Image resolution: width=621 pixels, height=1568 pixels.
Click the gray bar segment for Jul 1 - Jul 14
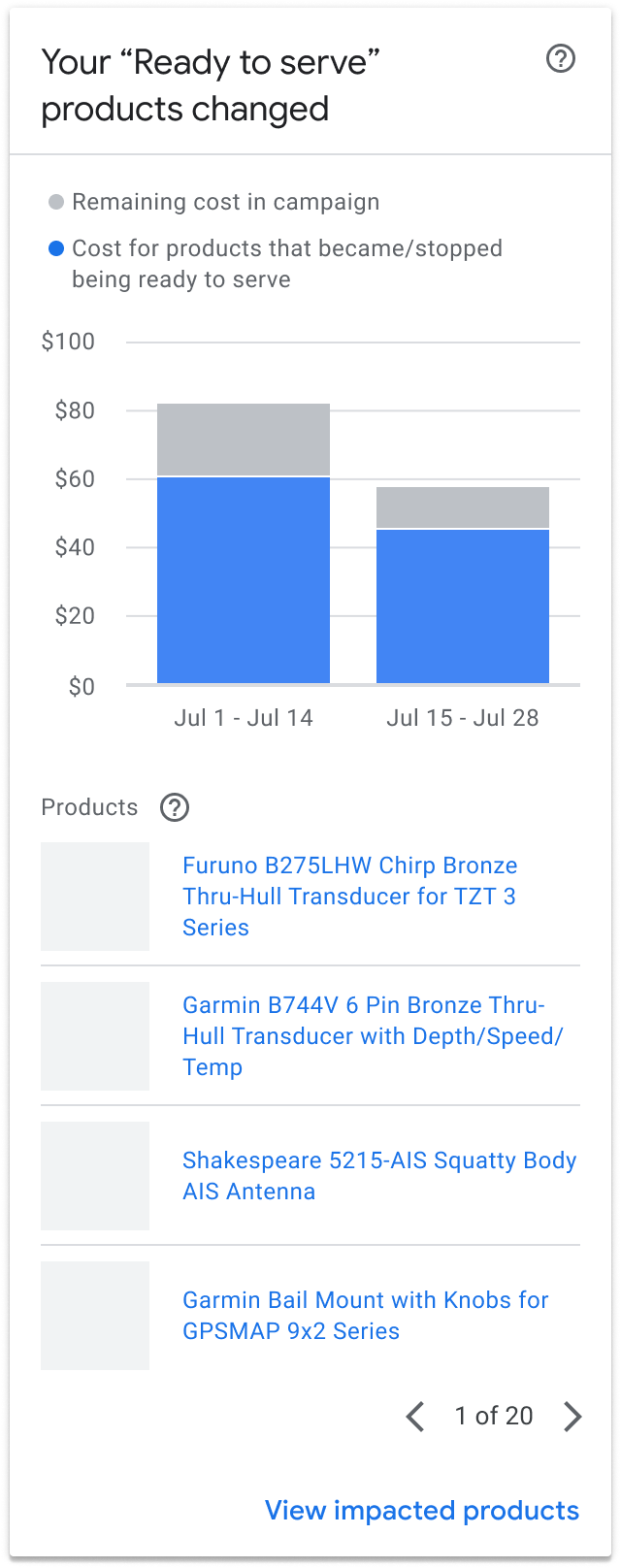coord(244,440)
